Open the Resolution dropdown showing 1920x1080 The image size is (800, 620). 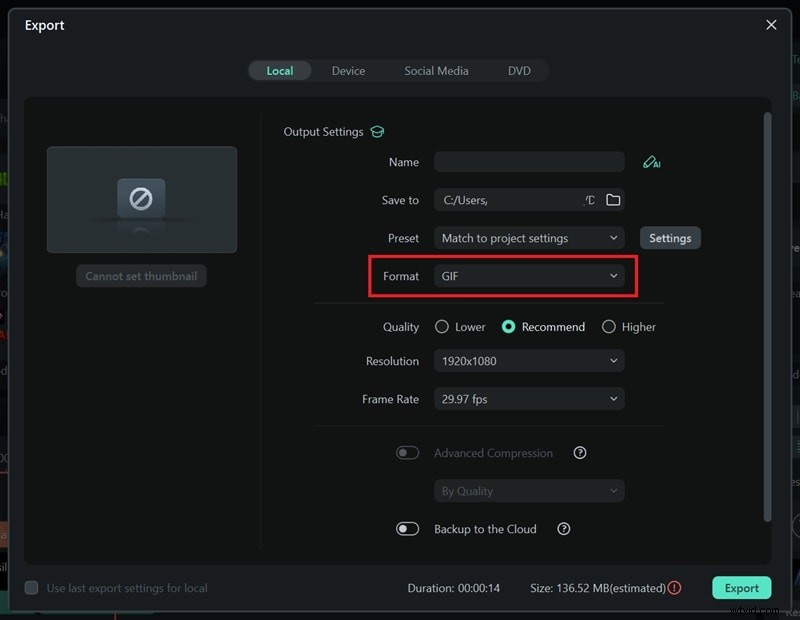(x=529, y=361)
